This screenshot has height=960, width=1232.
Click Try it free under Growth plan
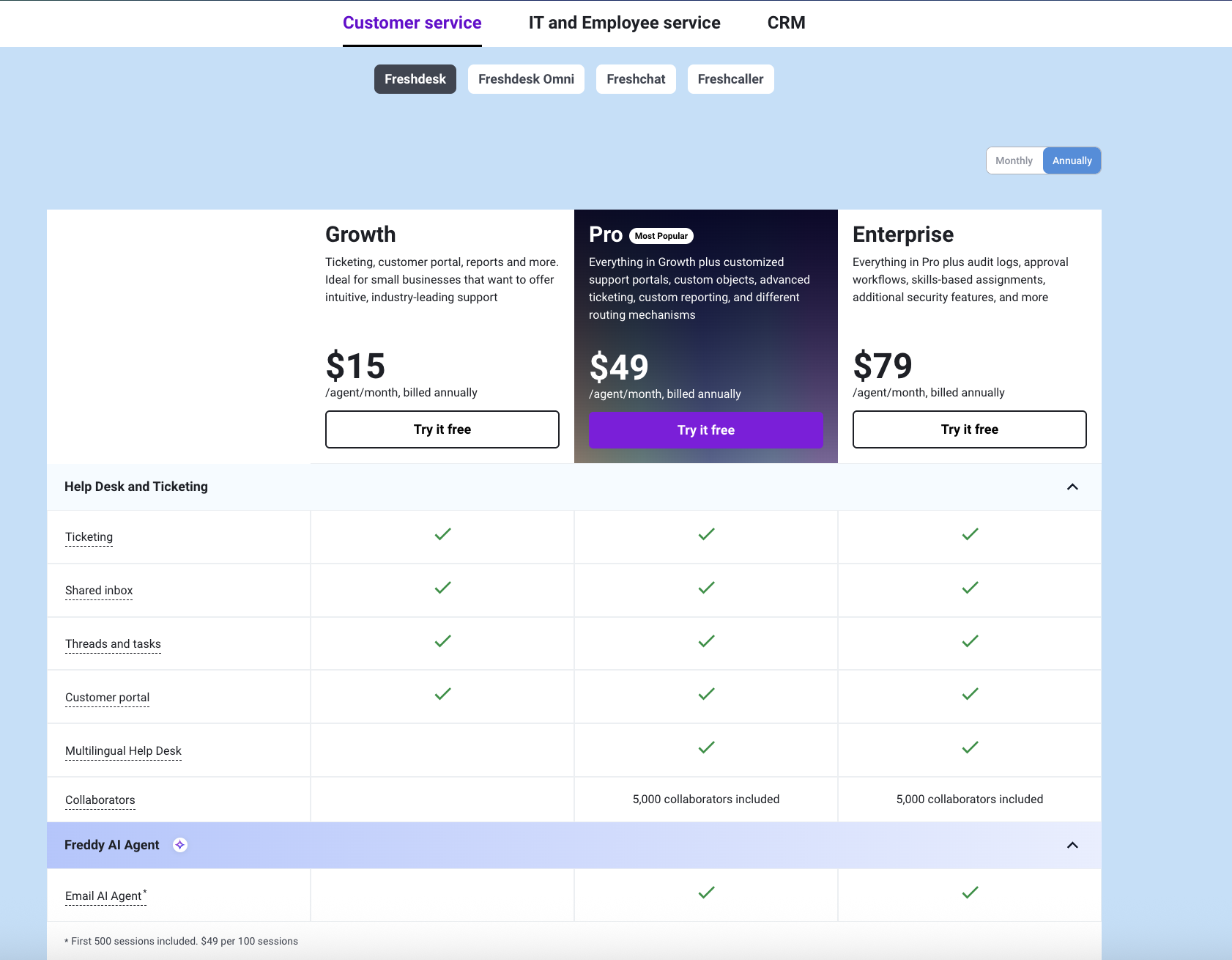point(442,429)
